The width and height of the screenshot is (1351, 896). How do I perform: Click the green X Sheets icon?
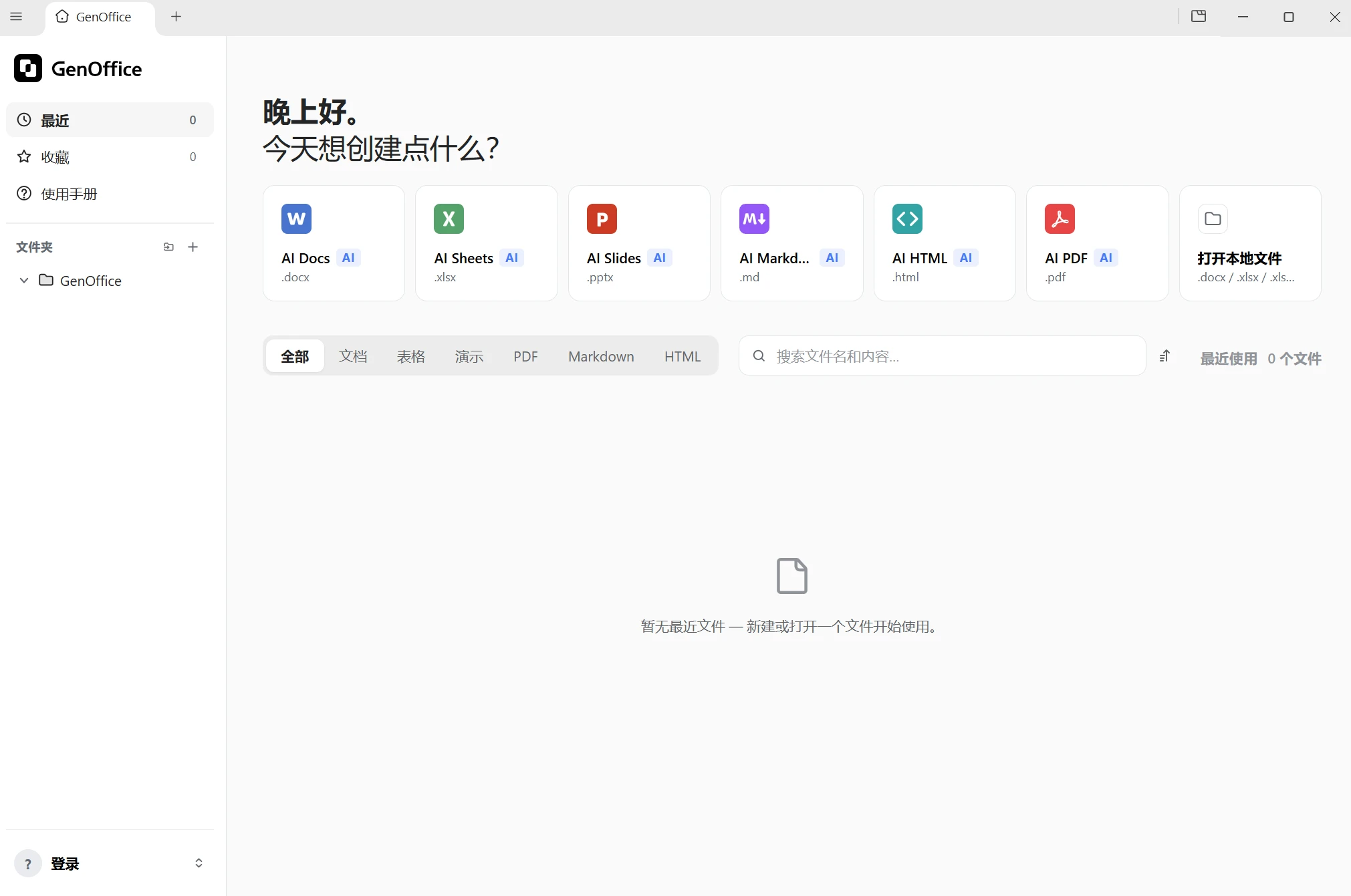(449, 219)
